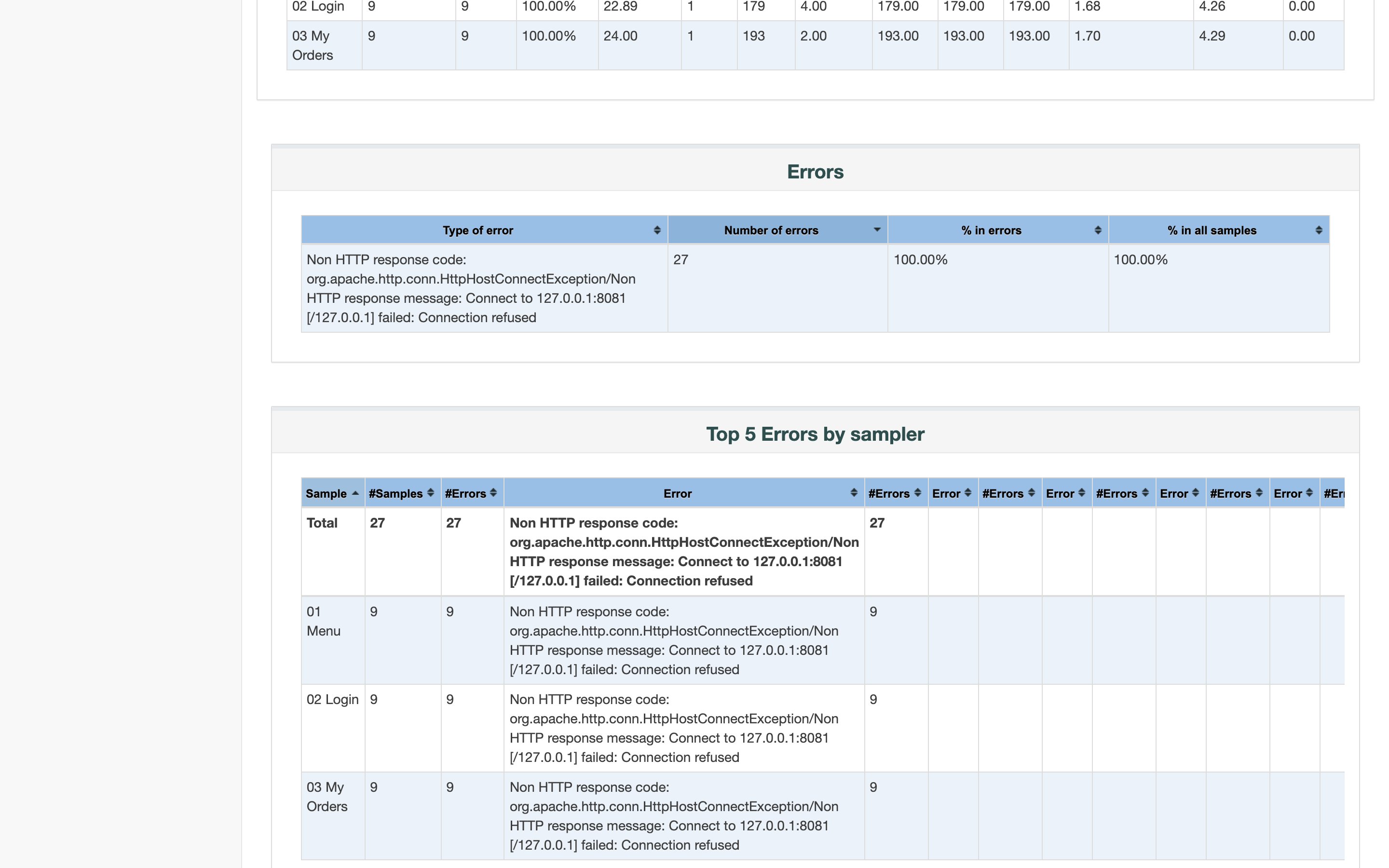Click '4.29' value in My Orders row

[1212, 36]
